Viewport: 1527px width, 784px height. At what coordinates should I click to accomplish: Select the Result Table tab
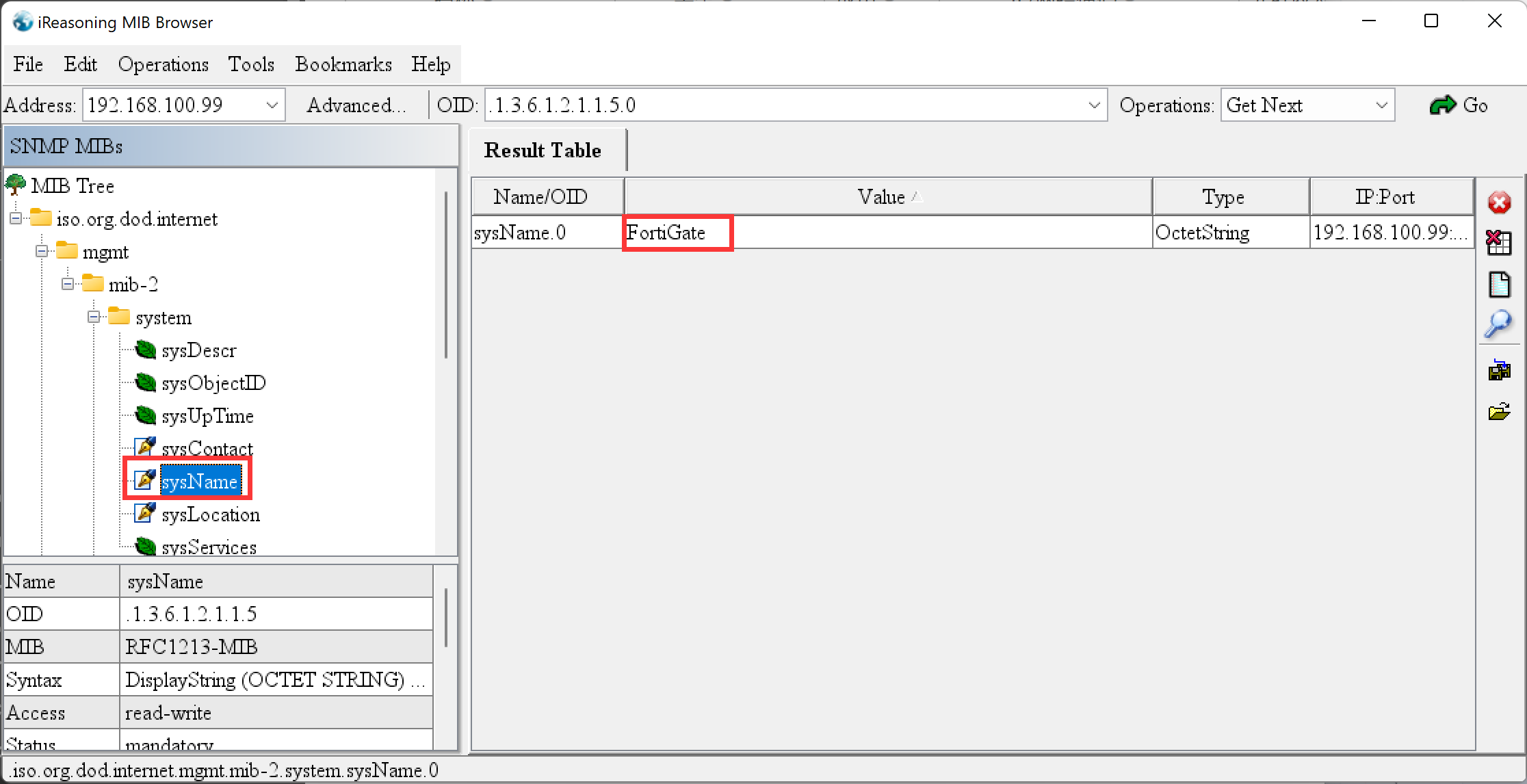[543, 151]
